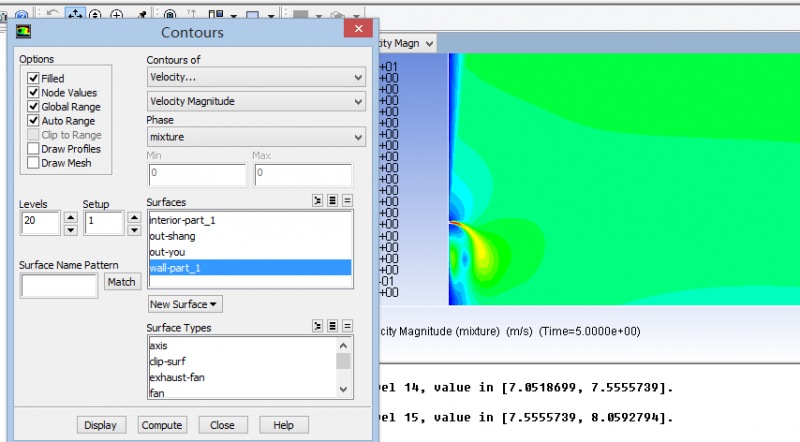Viewport: 800px width, 442px height.
Task: Select the probe tool in toolbar
Action: (141, 15)
